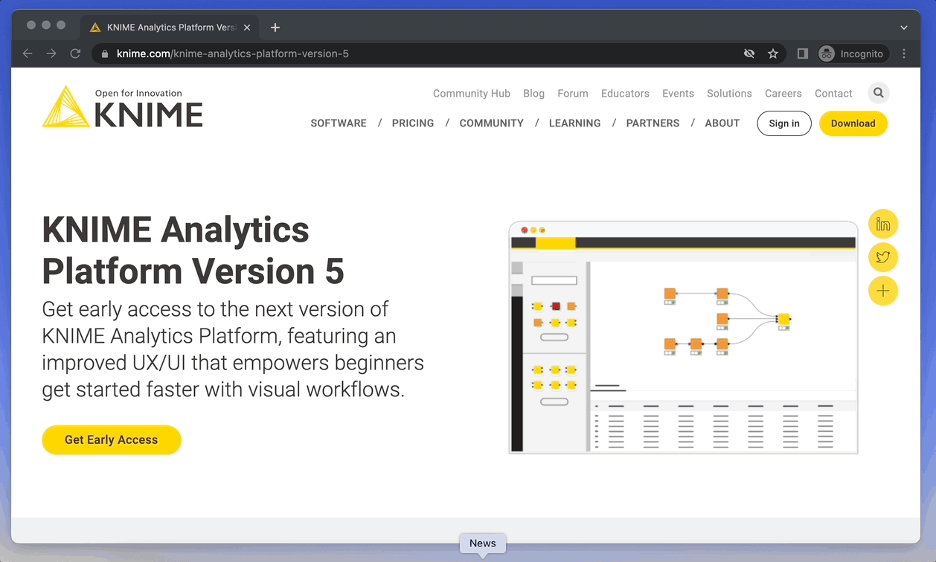Expand the tab search chevron
Viewport: 936px width, 562px height.
(x=904, y=27)
